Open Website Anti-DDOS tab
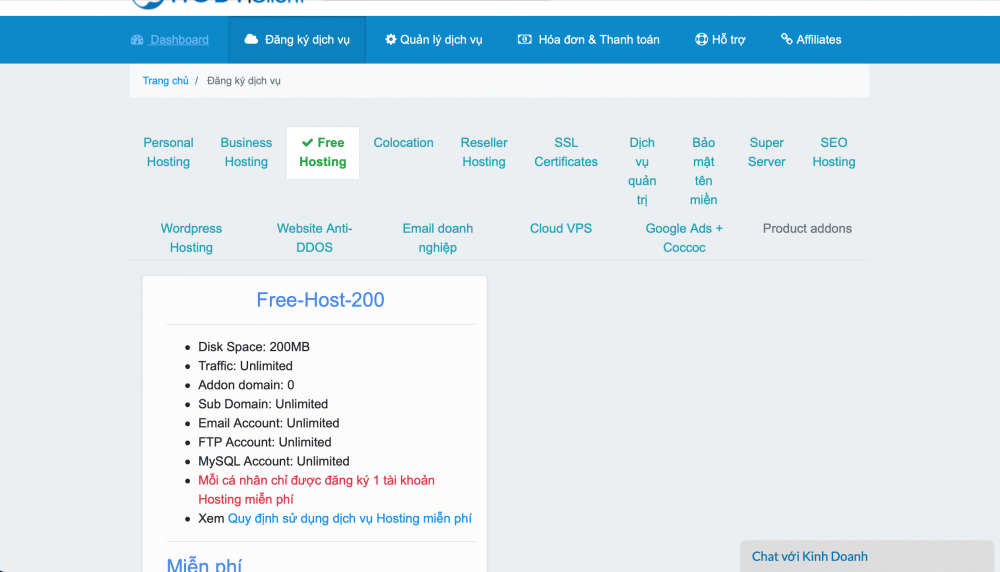The width and height of the screenshot is (1000, 572). pyautogui.click(x=314, y=238)
